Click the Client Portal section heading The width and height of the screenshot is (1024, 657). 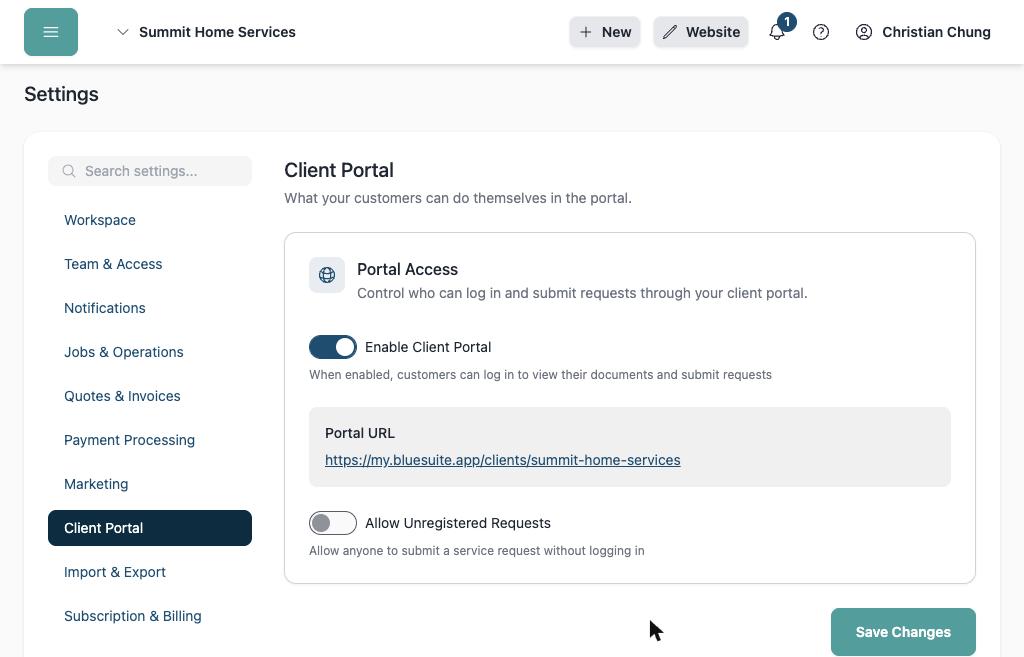click(339, 170)
